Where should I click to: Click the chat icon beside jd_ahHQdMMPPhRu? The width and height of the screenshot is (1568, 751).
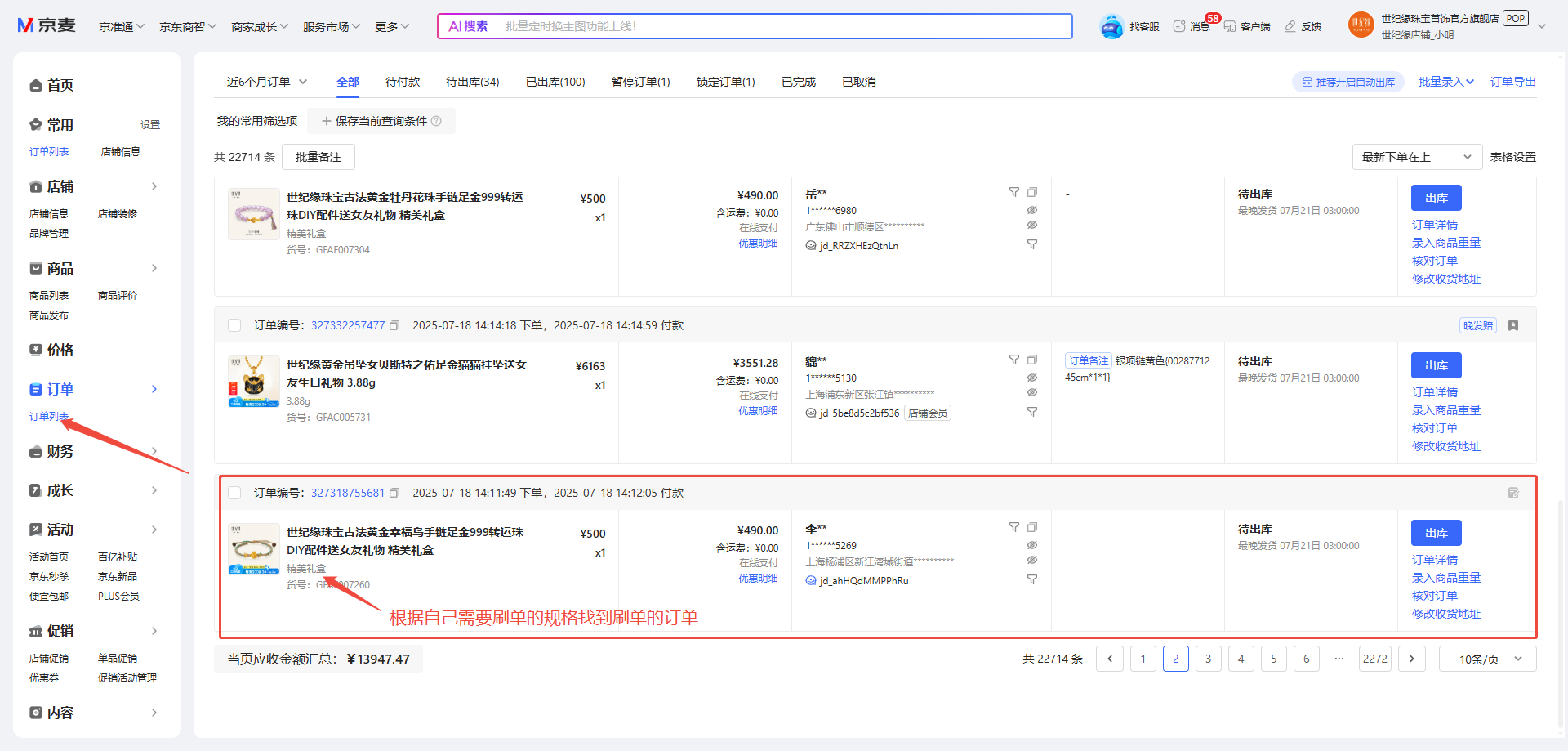(x=811, y=581)
